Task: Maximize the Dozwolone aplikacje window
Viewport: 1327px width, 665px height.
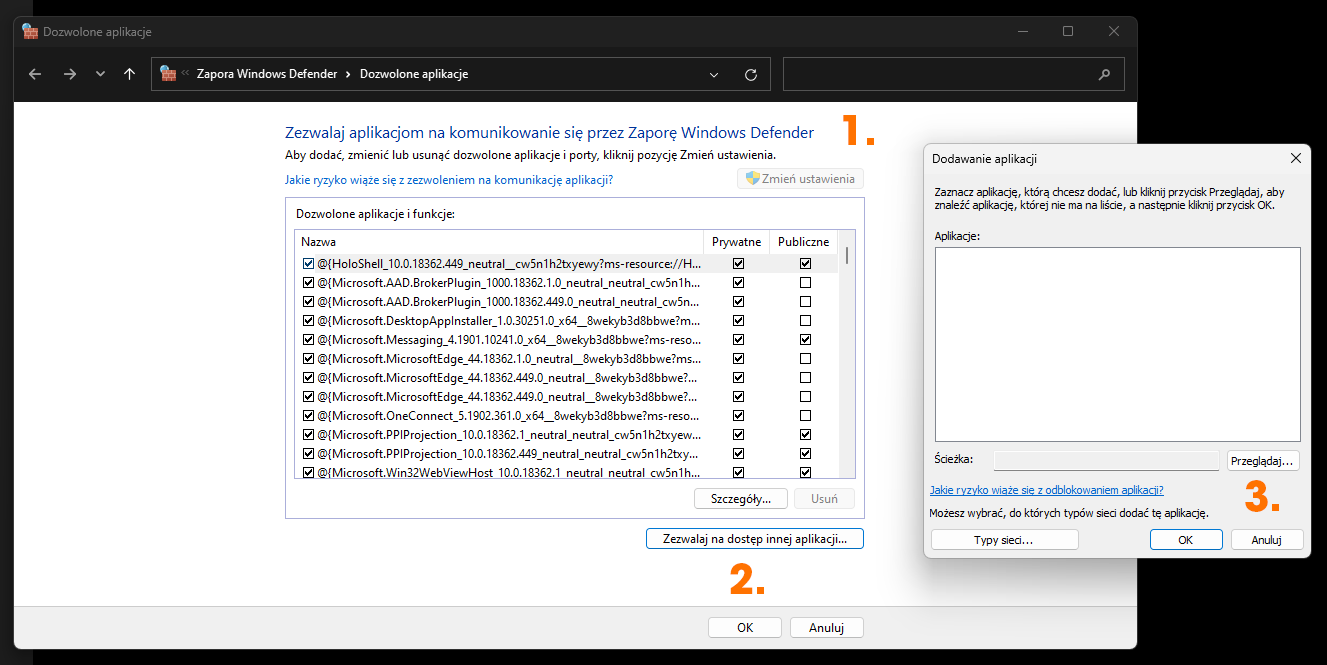Action: tap(1068, 31)
